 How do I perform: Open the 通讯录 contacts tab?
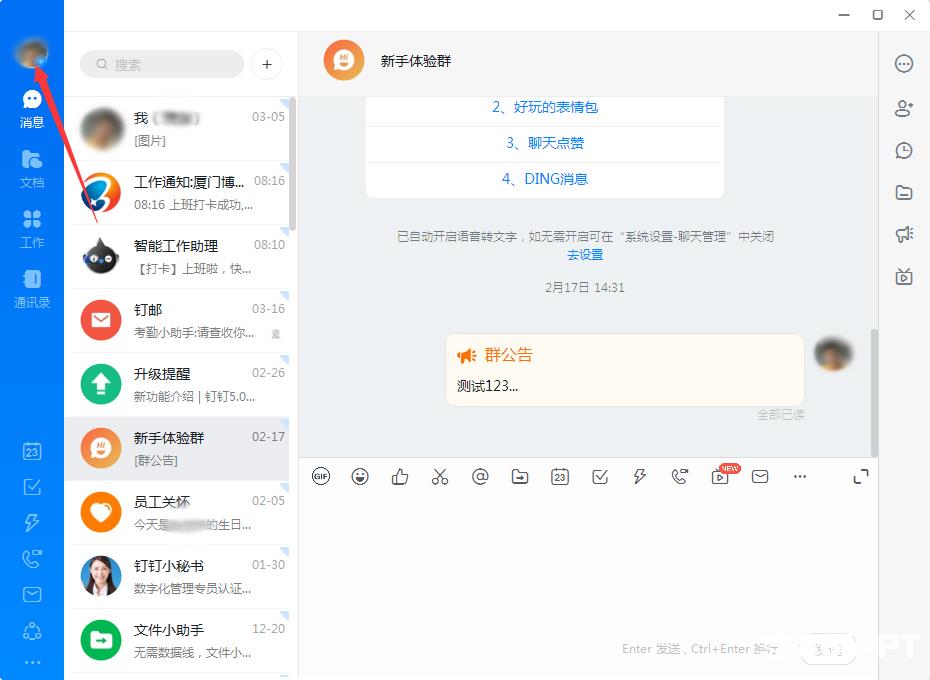[x=31, y=289]
